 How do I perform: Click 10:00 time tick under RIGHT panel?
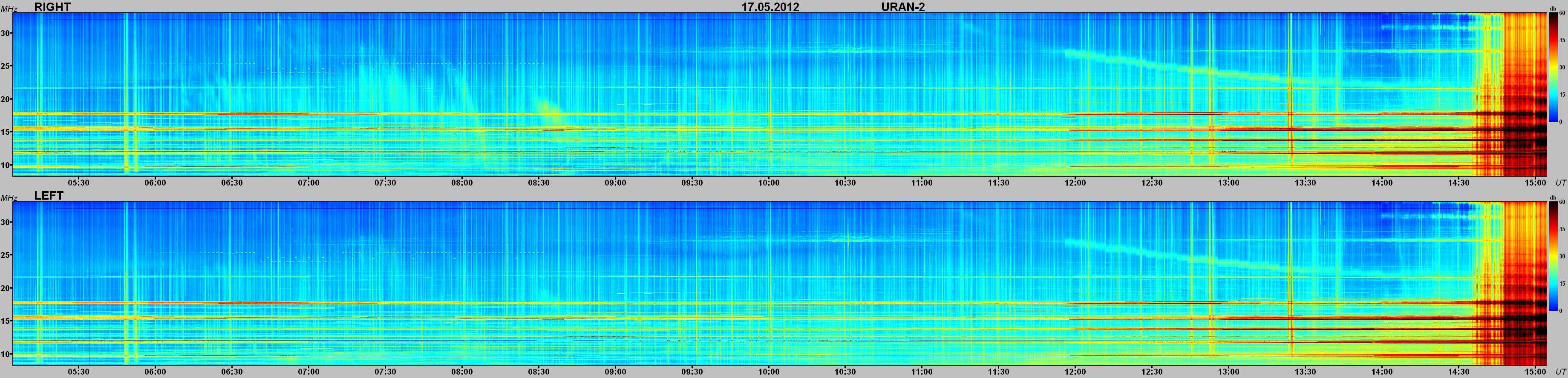coord(769,182)
